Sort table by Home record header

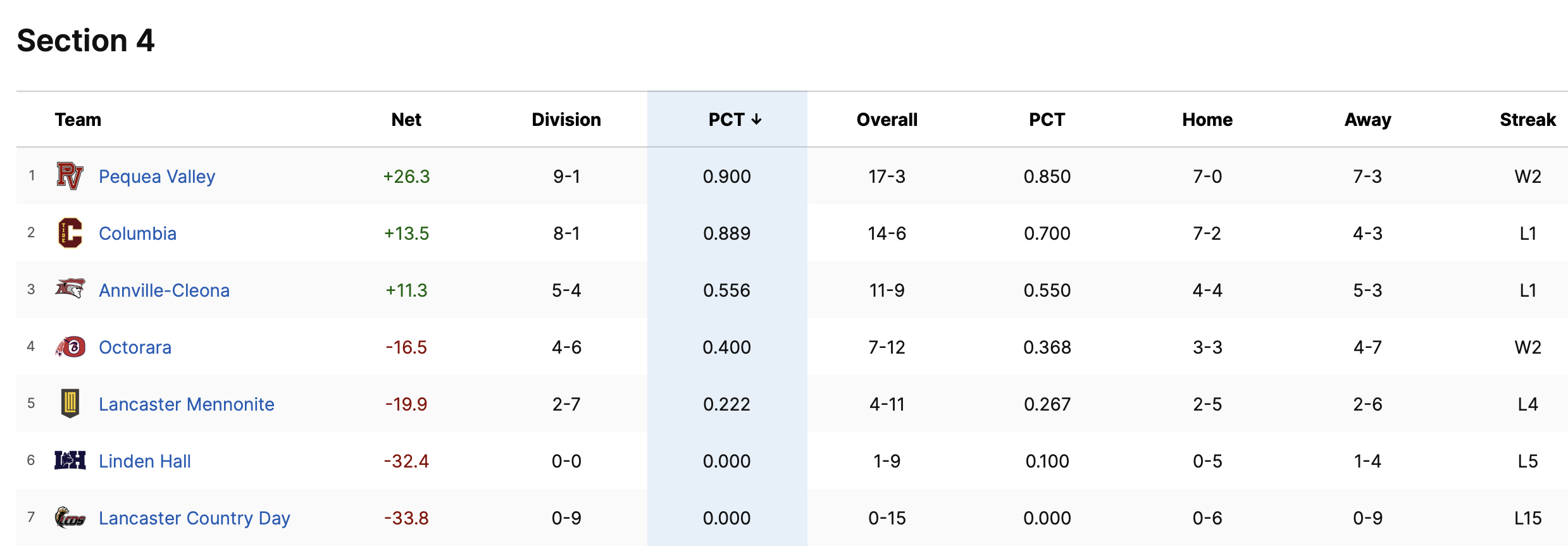pyautogui.click(x=1207, y=120)
